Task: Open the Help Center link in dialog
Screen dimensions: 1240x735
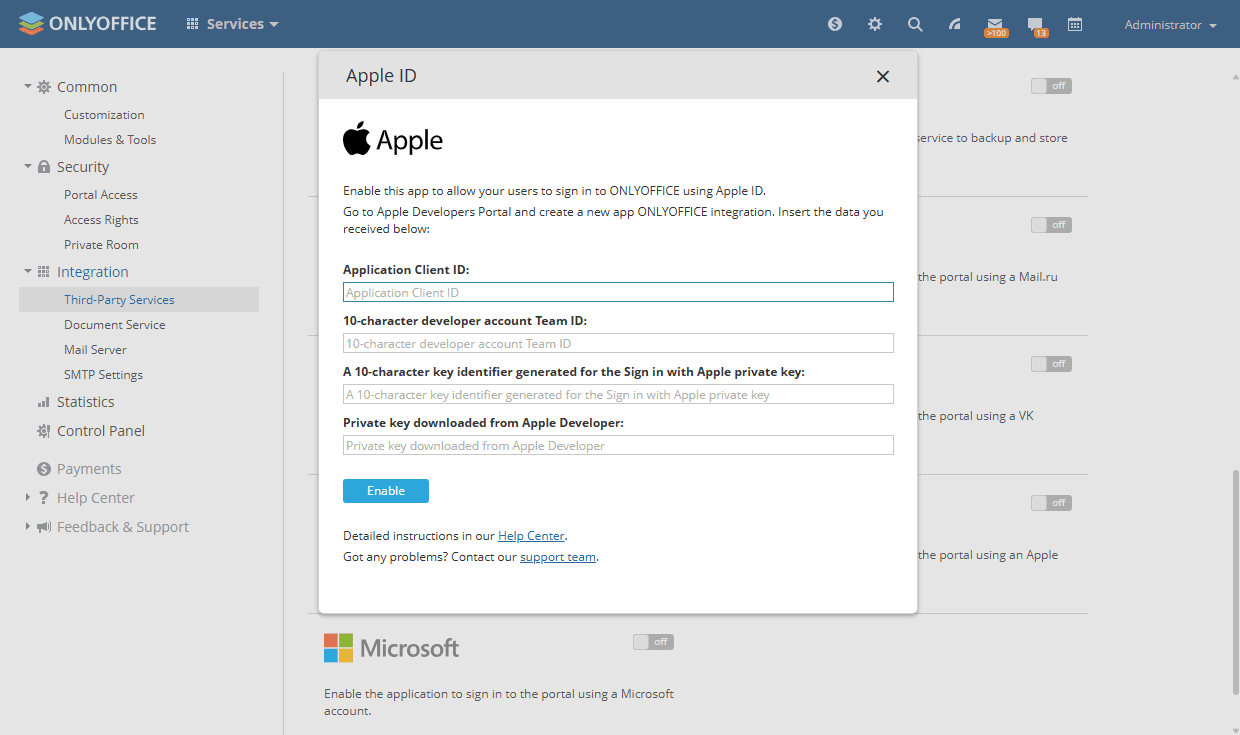Action: [531, 536]
